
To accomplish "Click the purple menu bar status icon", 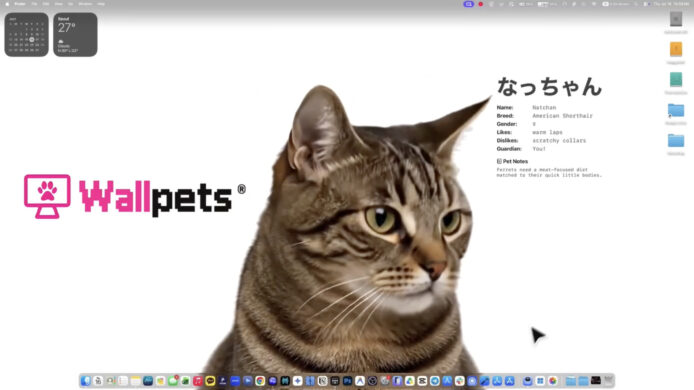I will pyautogui.click(x=468, y=4).
